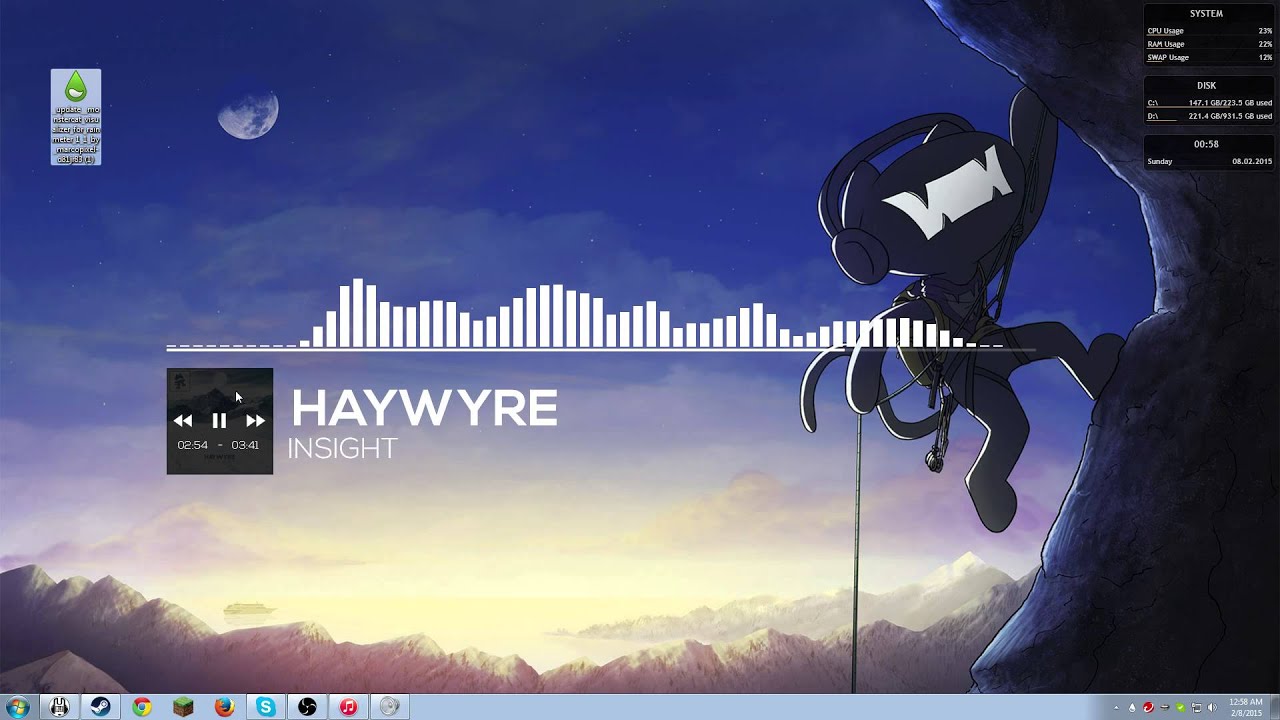Click the D:\ drive usage entry
1280x720 pixels.
(1209, 116)
